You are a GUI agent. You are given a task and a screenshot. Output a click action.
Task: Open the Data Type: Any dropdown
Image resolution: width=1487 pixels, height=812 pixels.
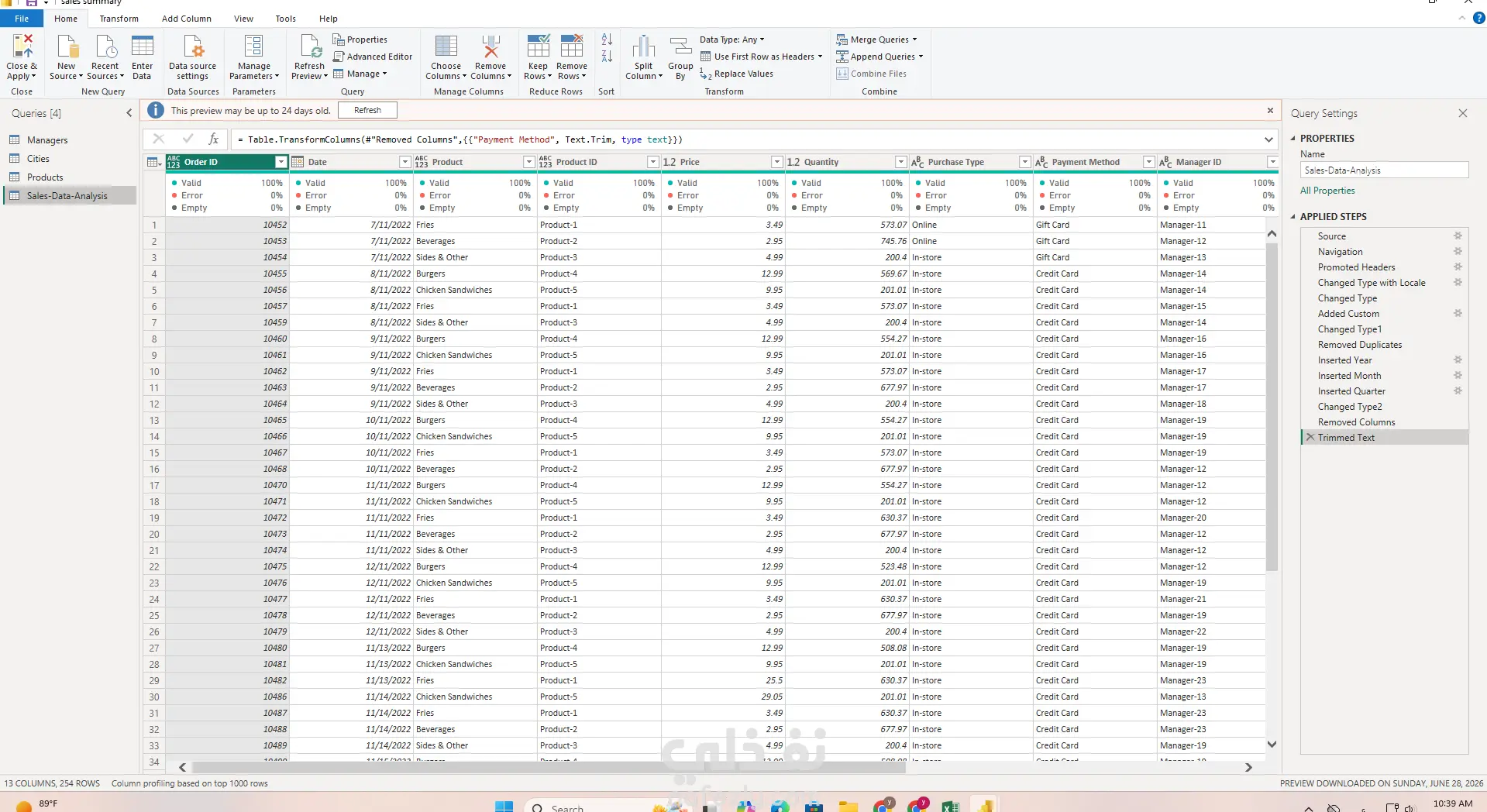(x=732, y=40)
